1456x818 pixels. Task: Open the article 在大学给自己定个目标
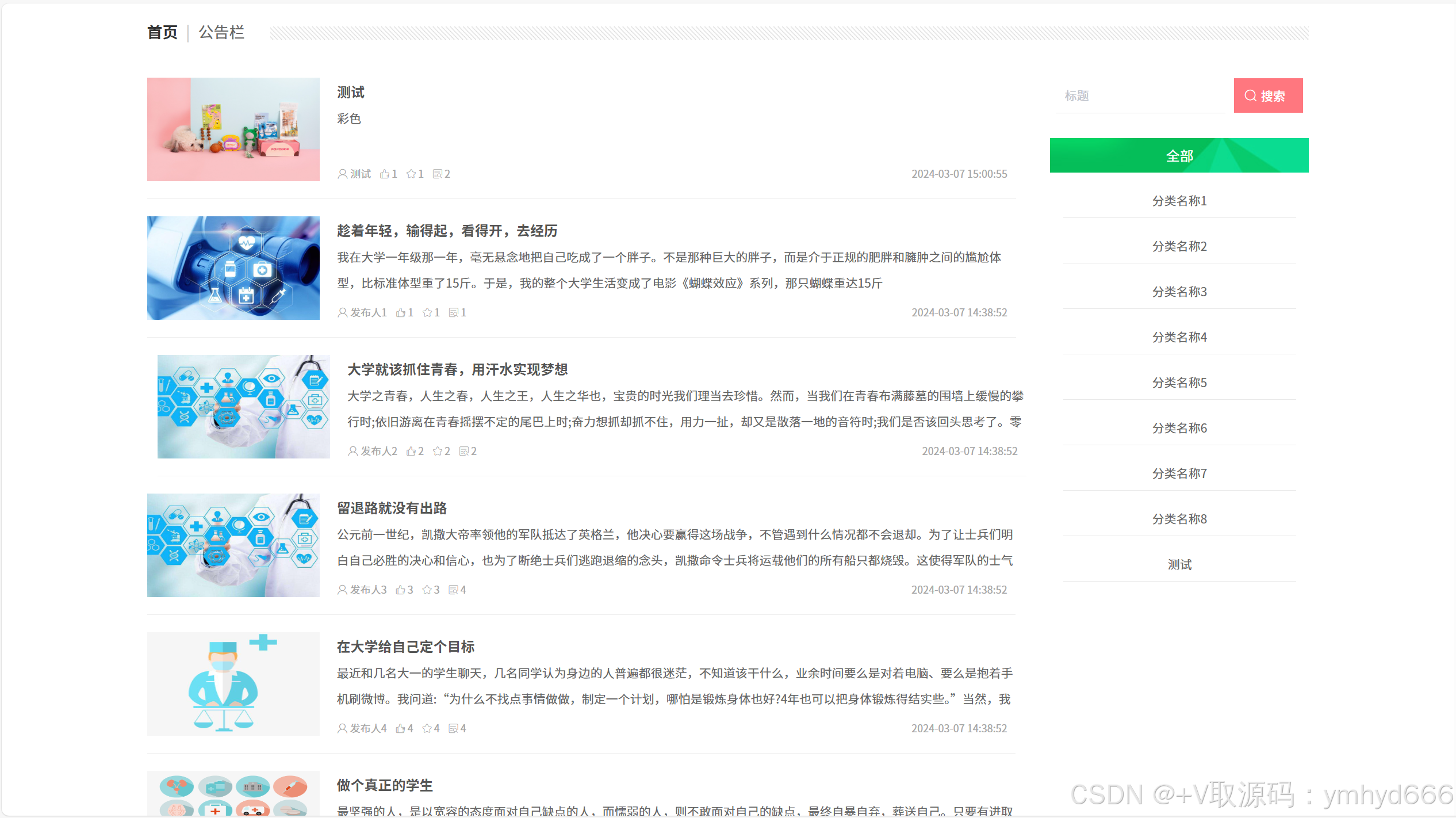pos(405,647)
